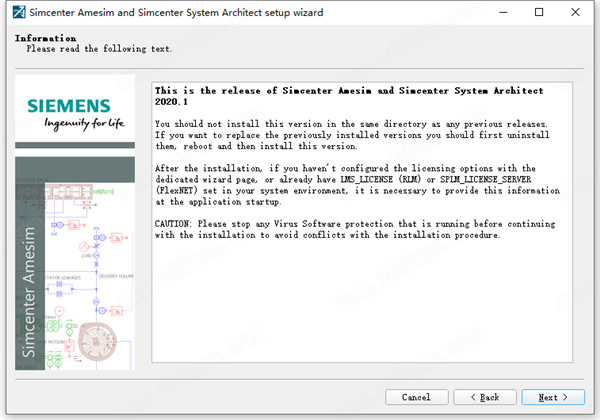Cancel the setup wizard
The width and height of the screenshot is (600, 420).
click(x=416, y=397)
